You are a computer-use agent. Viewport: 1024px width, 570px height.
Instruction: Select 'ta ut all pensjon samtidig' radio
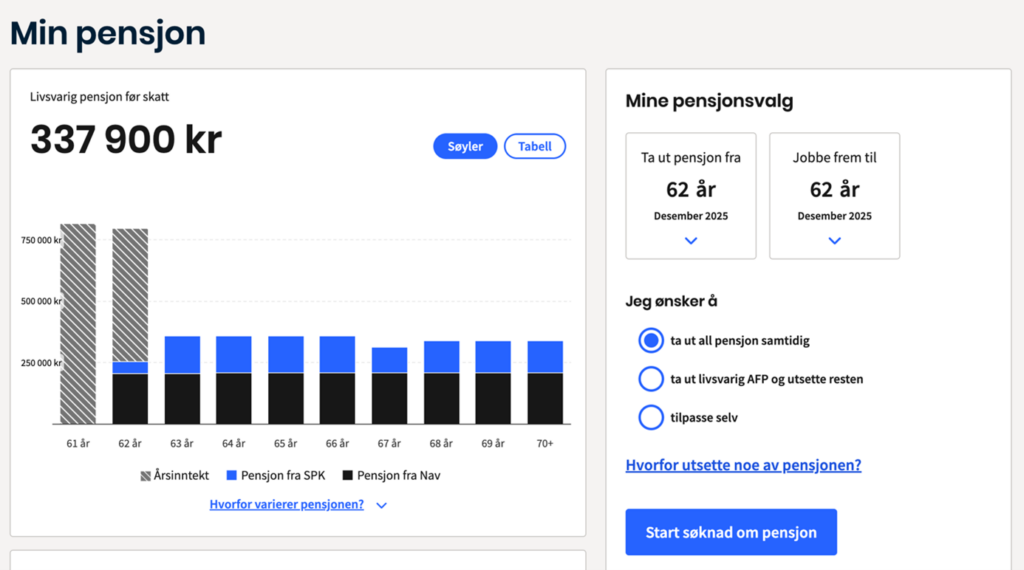[651, 340]
